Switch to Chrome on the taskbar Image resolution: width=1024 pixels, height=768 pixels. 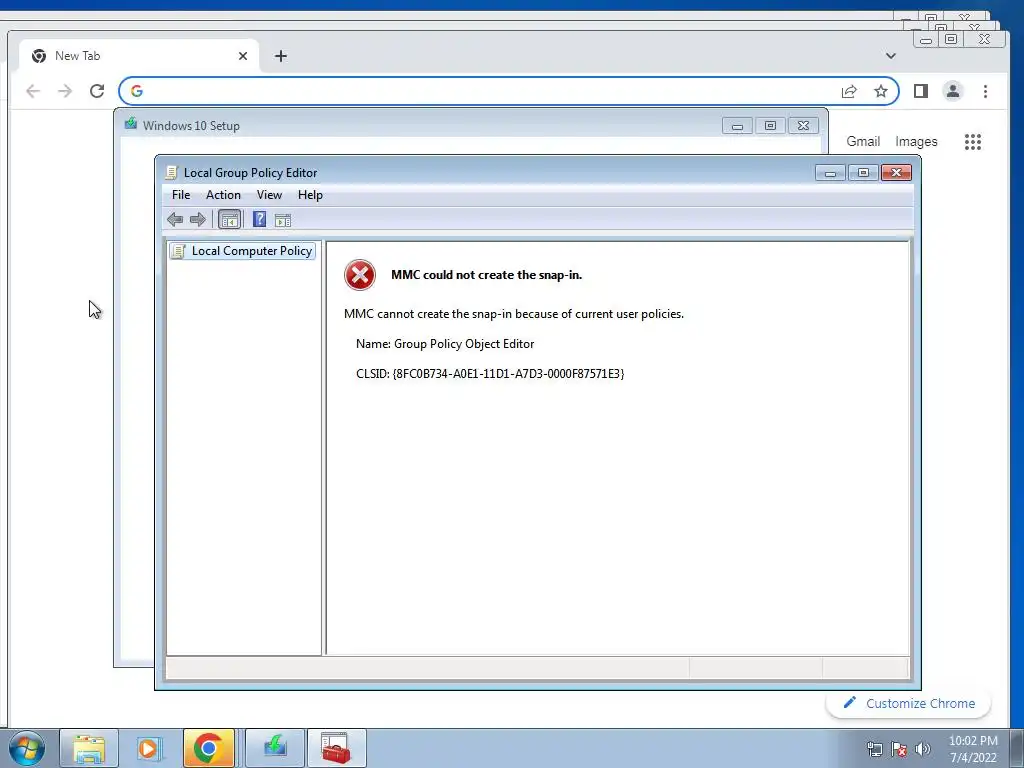(x=209, y=748)
